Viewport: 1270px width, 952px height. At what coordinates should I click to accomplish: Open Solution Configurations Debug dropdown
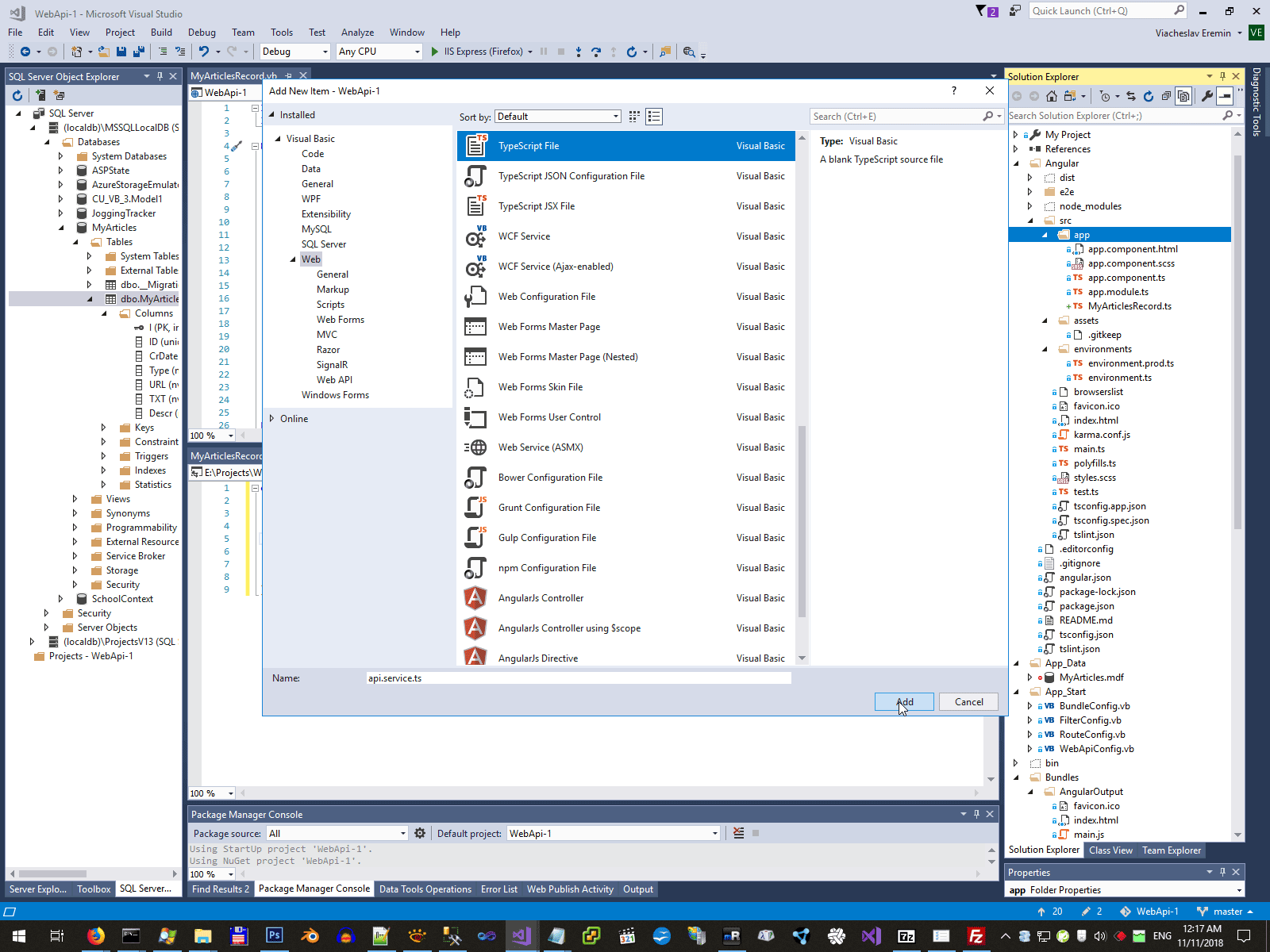tap(294, 52)
